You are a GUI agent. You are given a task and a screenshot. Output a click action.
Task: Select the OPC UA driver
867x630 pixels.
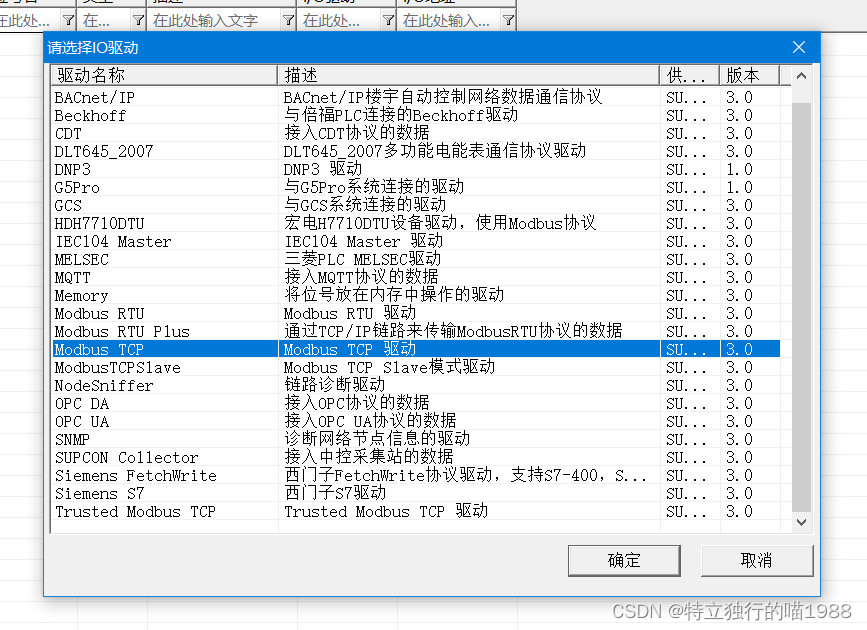[x=150, y=421]
